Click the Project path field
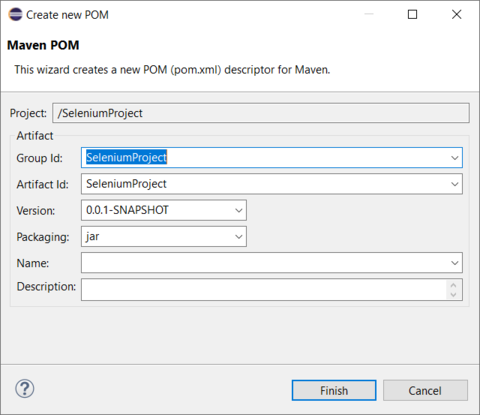Image resolution: width=480 pixels, height=415 pixels. click(x=261, y=113)
